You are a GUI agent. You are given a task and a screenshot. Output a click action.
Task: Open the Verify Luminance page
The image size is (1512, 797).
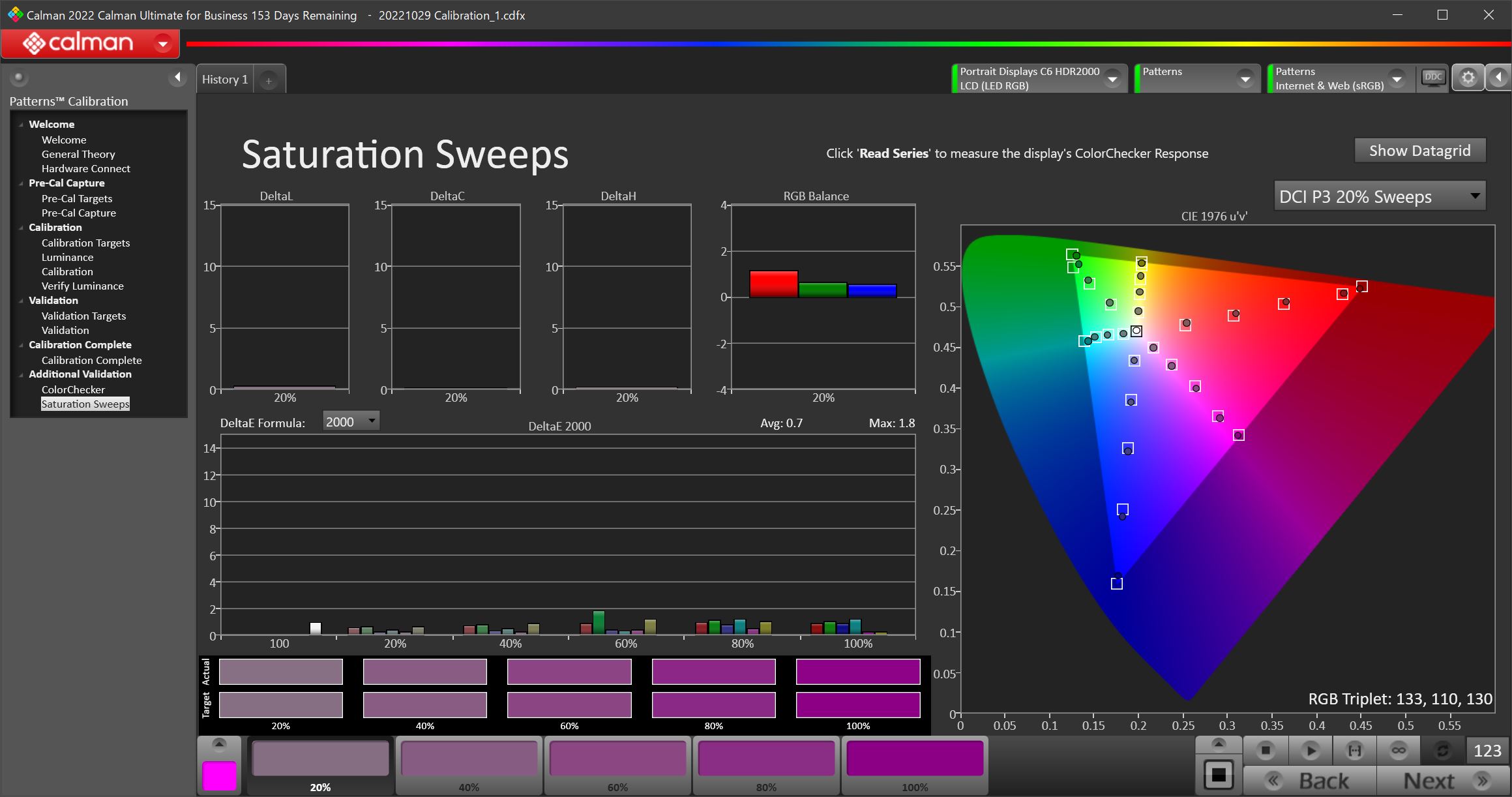(x=82, y=286)
